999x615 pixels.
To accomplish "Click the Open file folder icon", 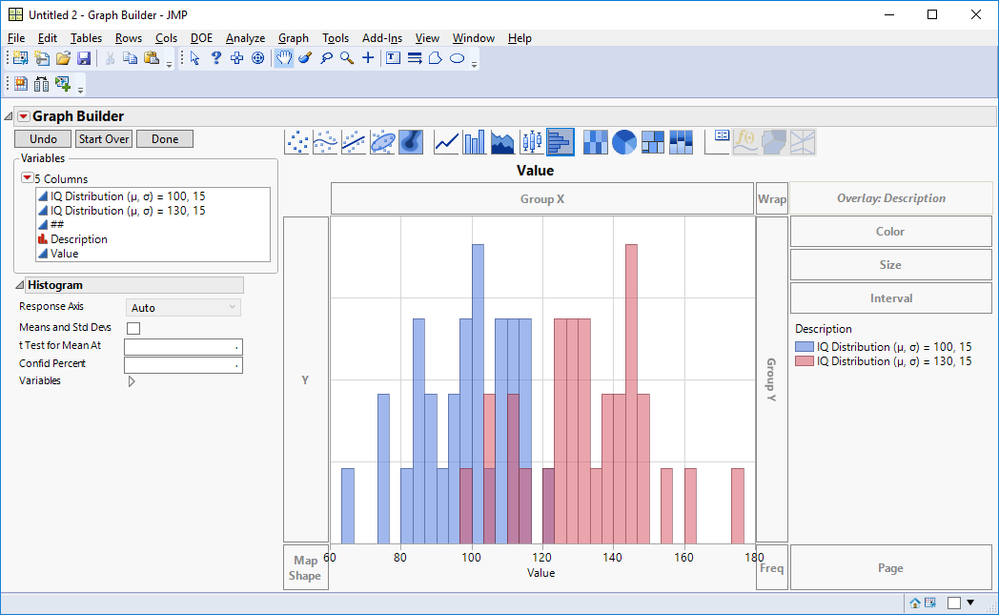I will coord(62,59).
